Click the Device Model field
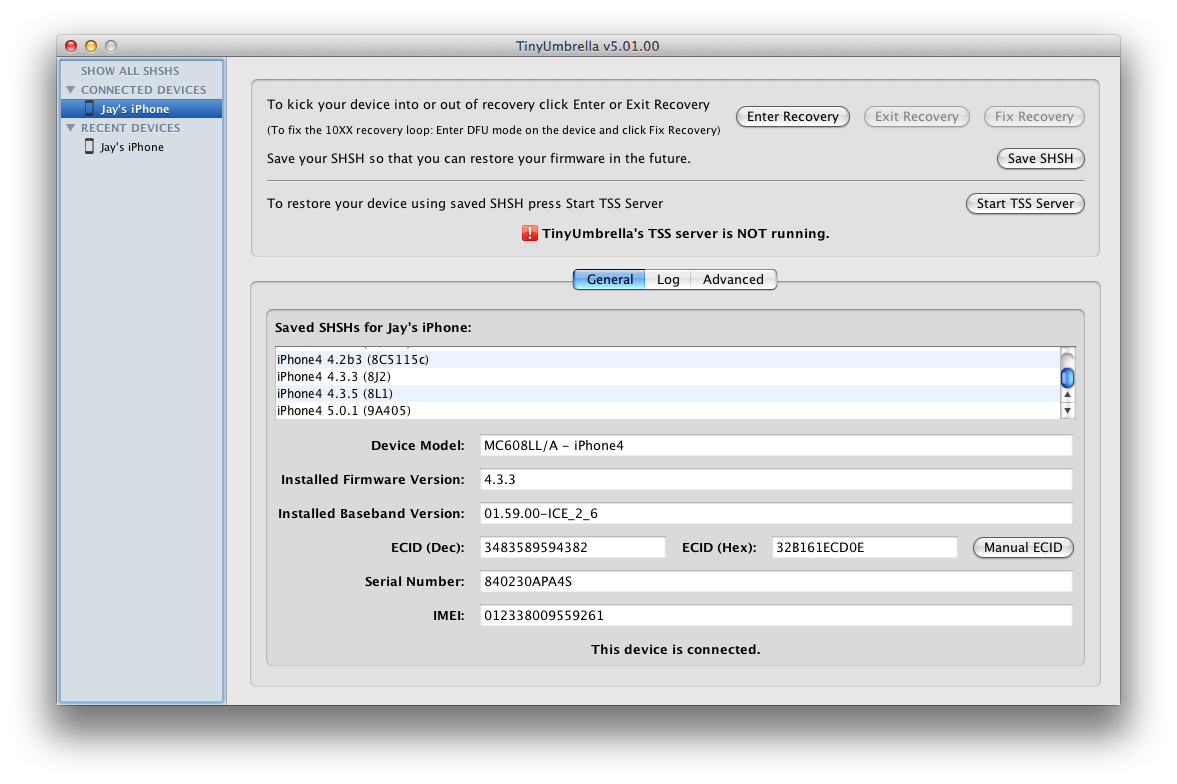 [x=776, y=445]
